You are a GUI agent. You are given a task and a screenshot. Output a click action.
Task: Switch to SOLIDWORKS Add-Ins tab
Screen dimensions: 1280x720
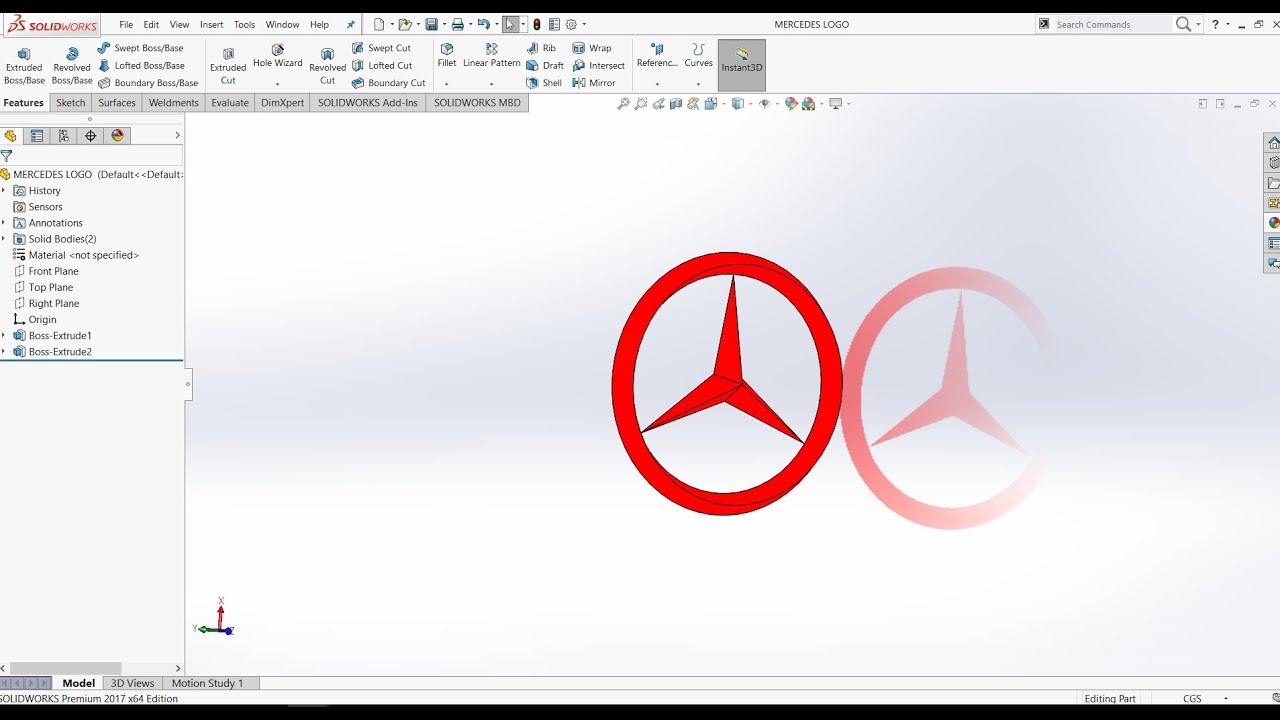[368, 102]
